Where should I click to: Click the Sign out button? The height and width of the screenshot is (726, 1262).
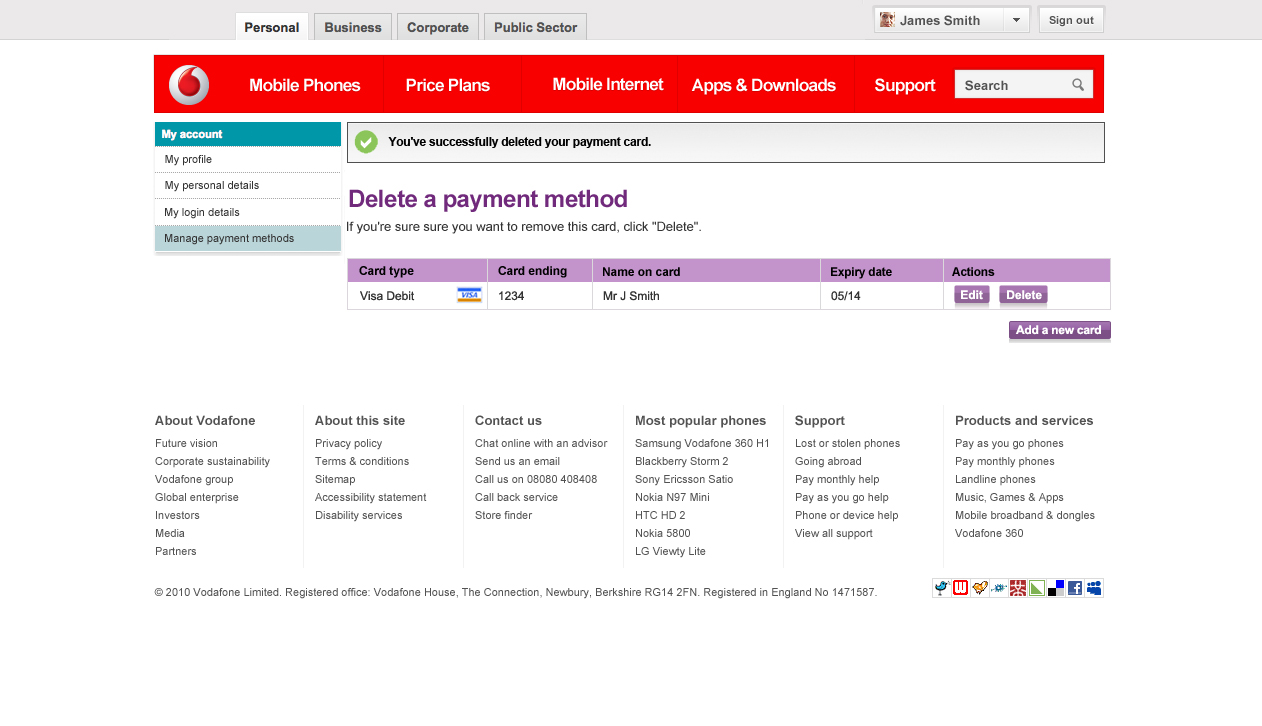(1071, 20)
